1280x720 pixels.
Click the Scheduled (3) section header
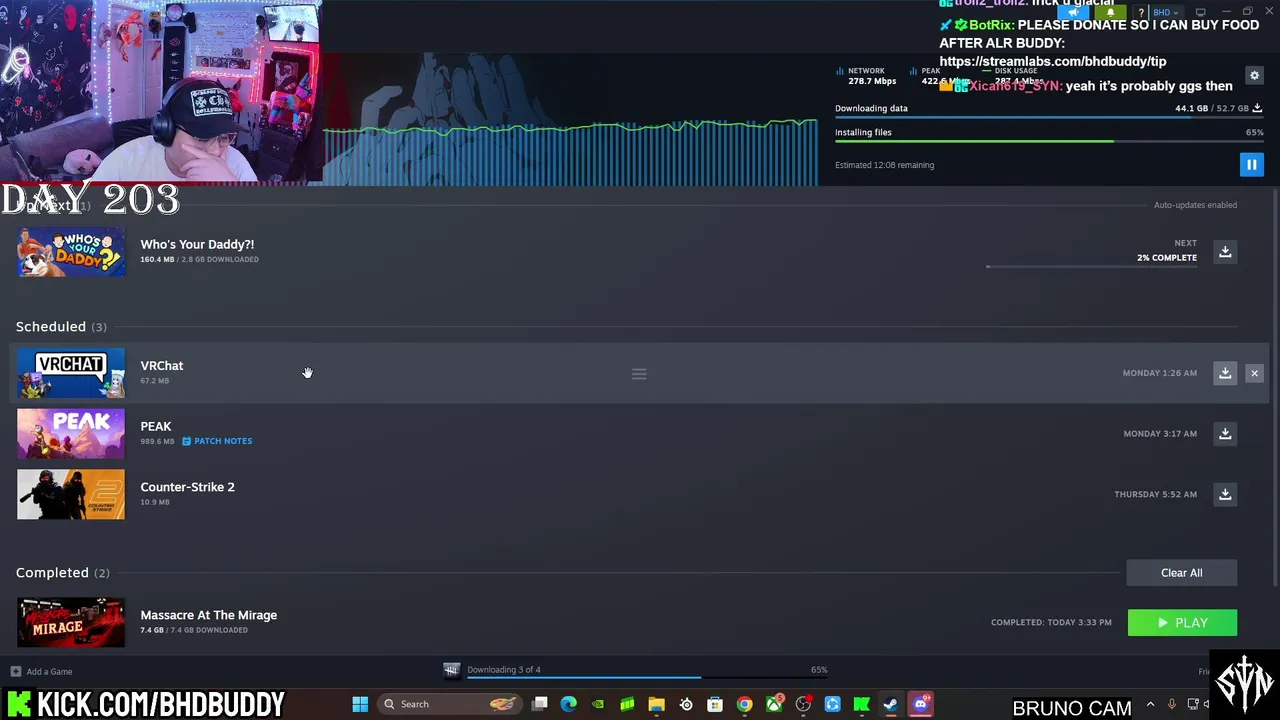point(61,327)
